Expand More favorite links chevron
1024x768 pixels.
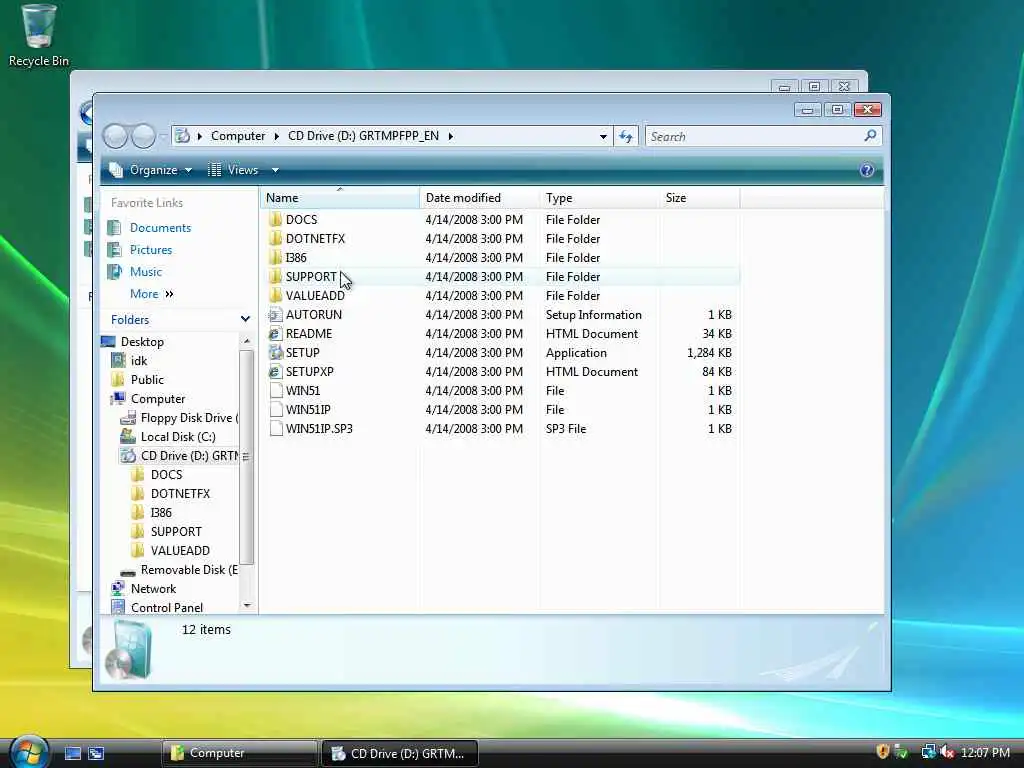tap(169, 294)
